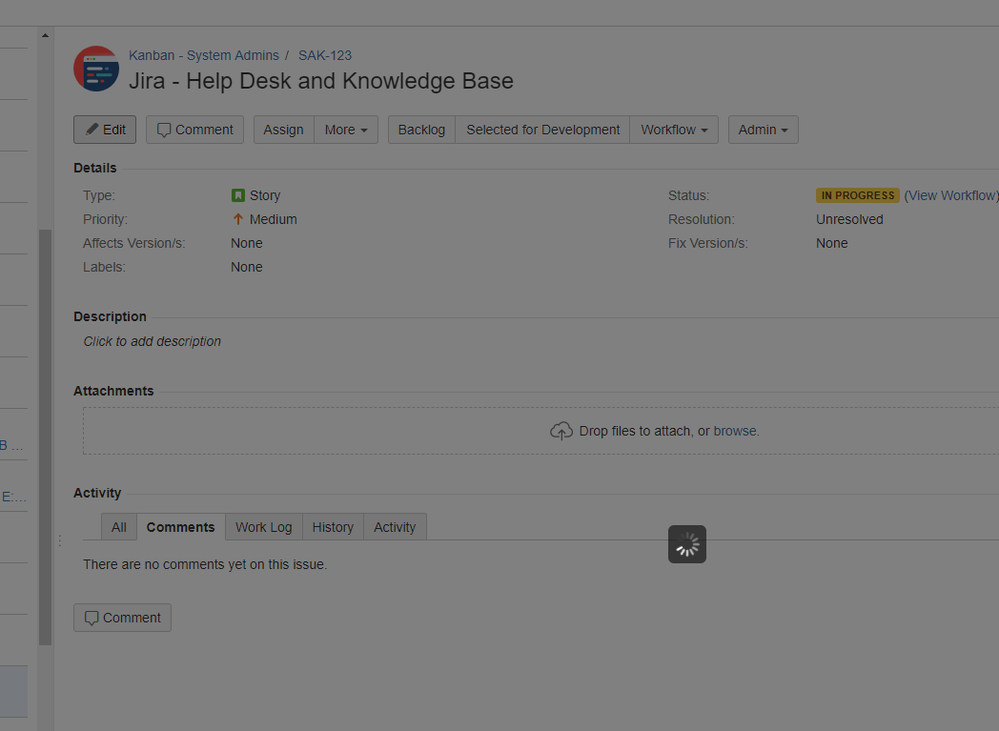
Task: Open the Admin dropdown menu
Action: 763,129
